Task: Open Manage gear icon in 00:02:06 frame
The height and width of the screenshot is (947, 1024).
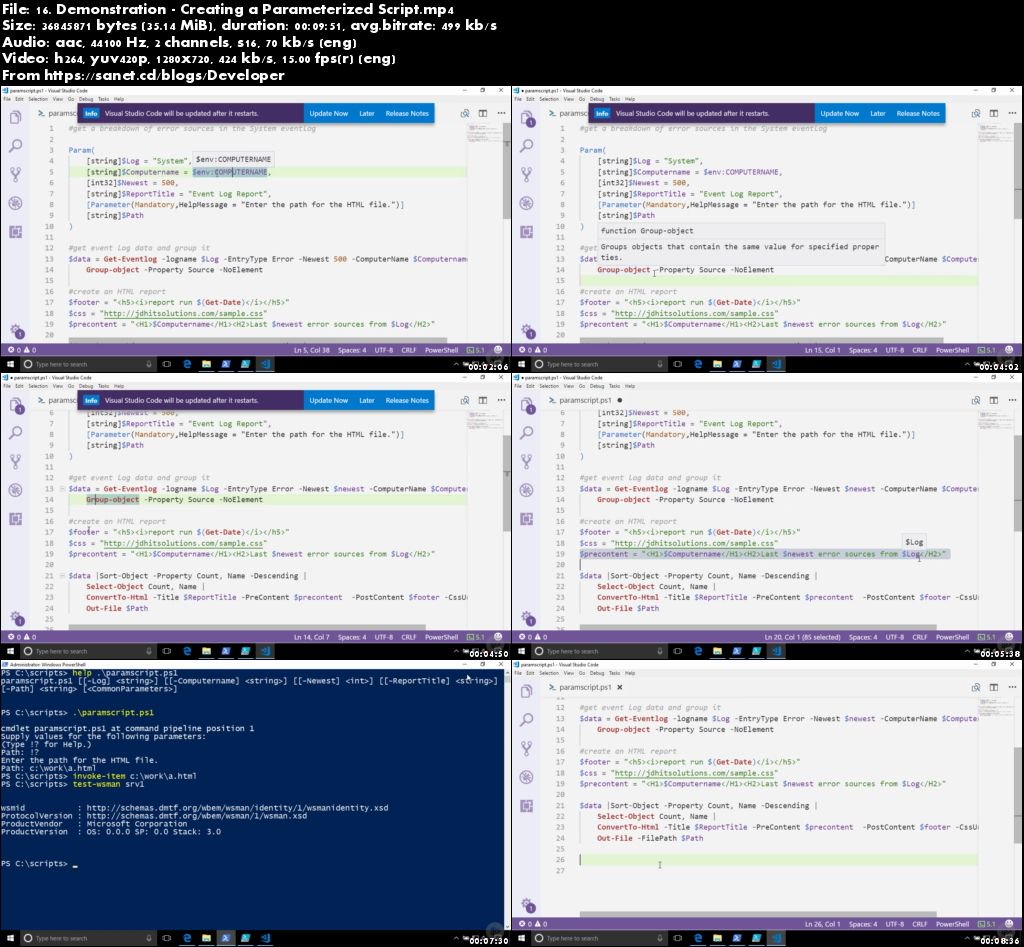Action: click(16, 331)
